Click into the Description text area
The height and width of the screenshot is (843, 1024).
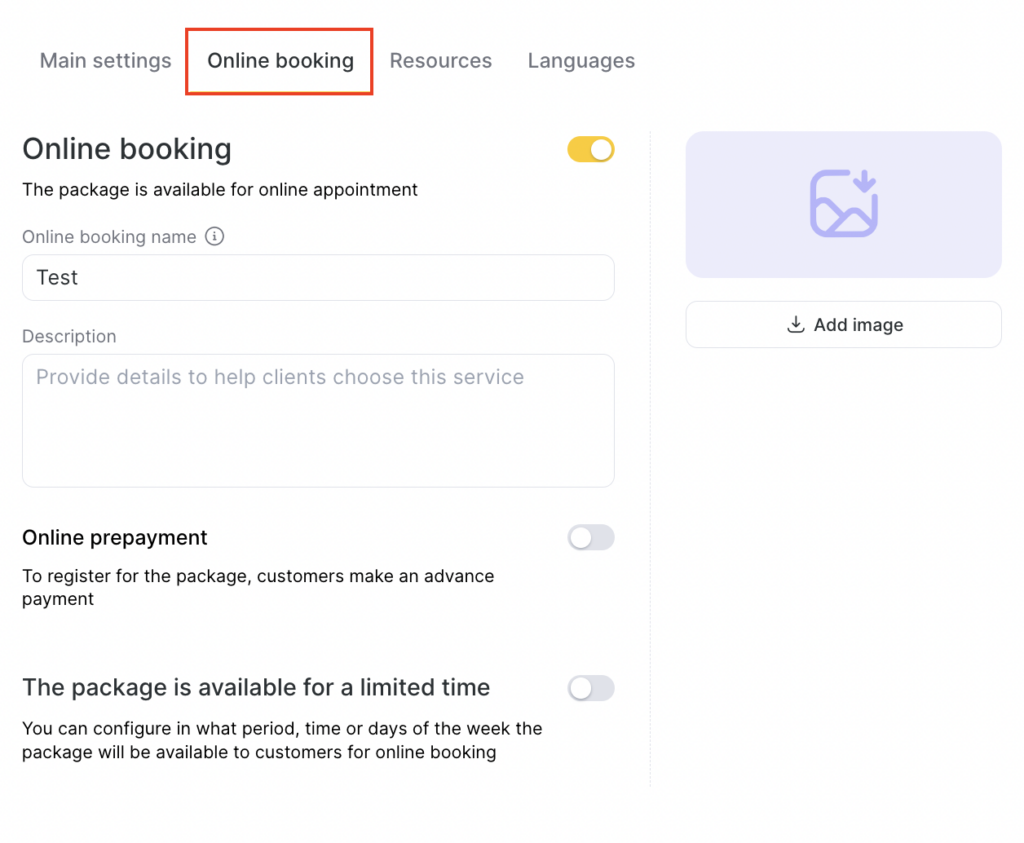318,421
